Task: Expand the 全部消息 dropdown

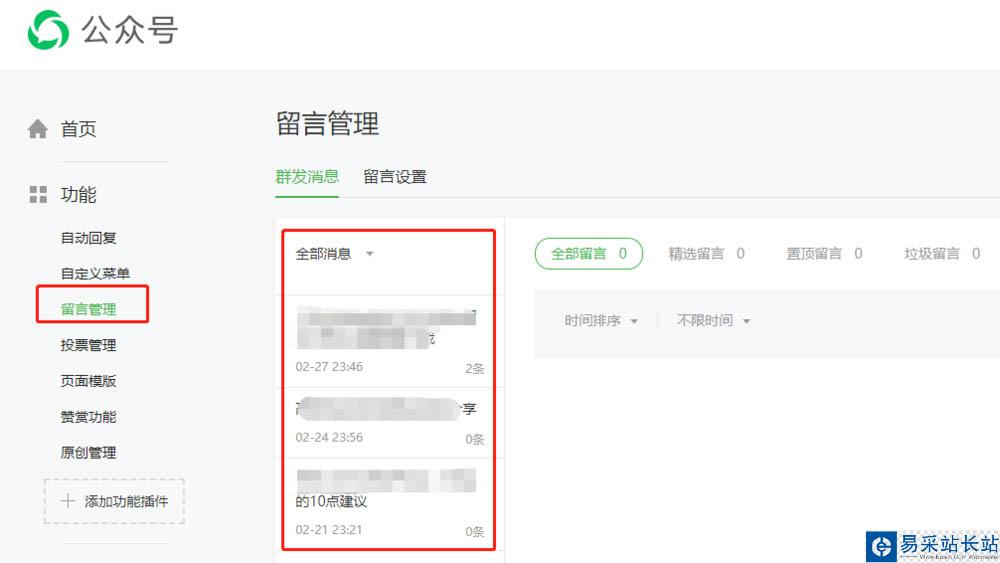Action: click(x=369, y=254)
